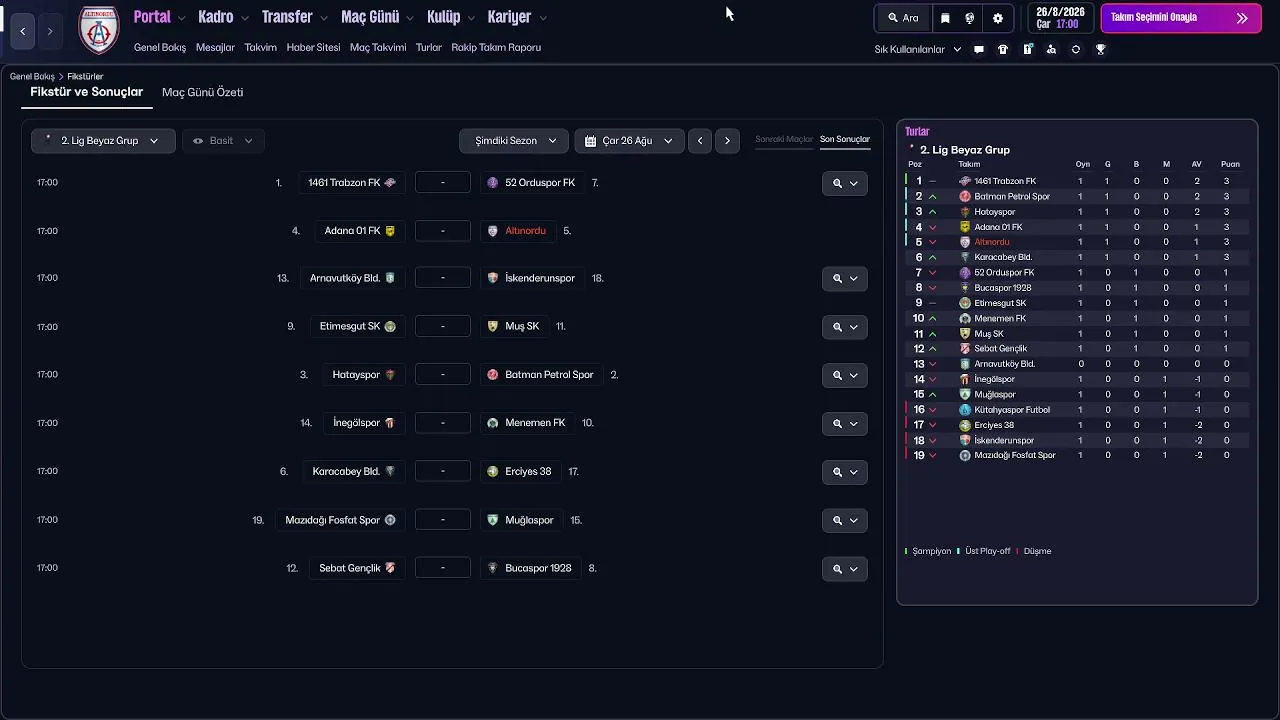Image resolution: width=1280 pixels, height=720 pixels.
Task: Click Erciyes 38 in standings table
Action: click(x=994, y=425)
